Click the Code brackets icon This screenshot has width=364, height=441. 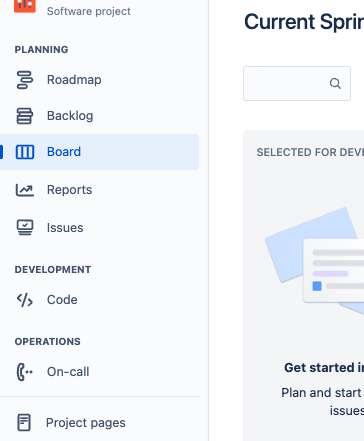point(25,300)
